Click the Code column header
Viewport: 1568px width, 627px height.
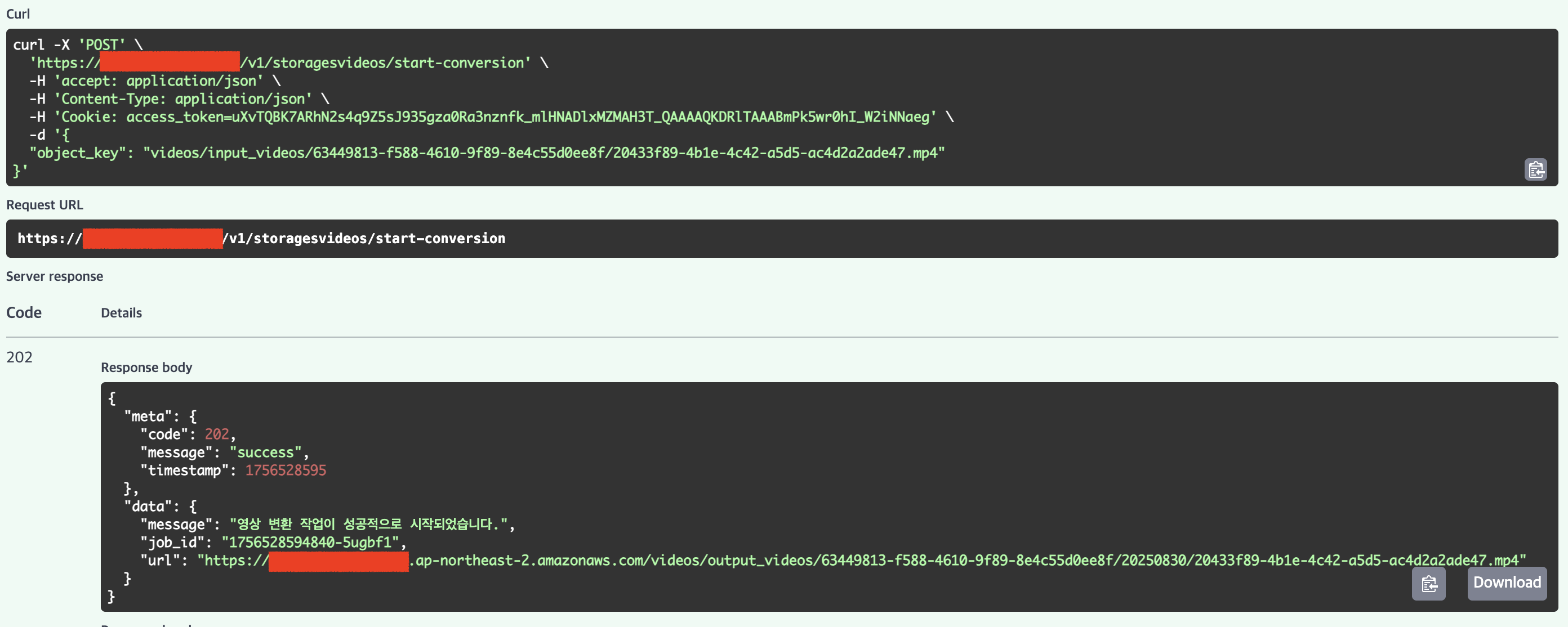[24, 312]
